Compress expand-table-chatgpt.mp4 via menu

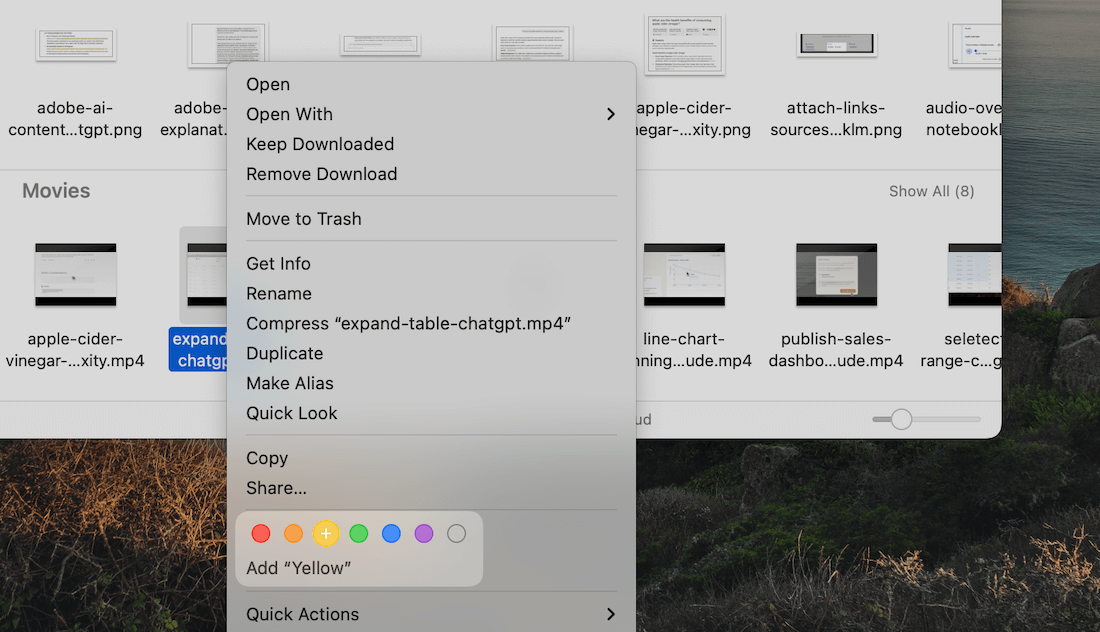408,324
